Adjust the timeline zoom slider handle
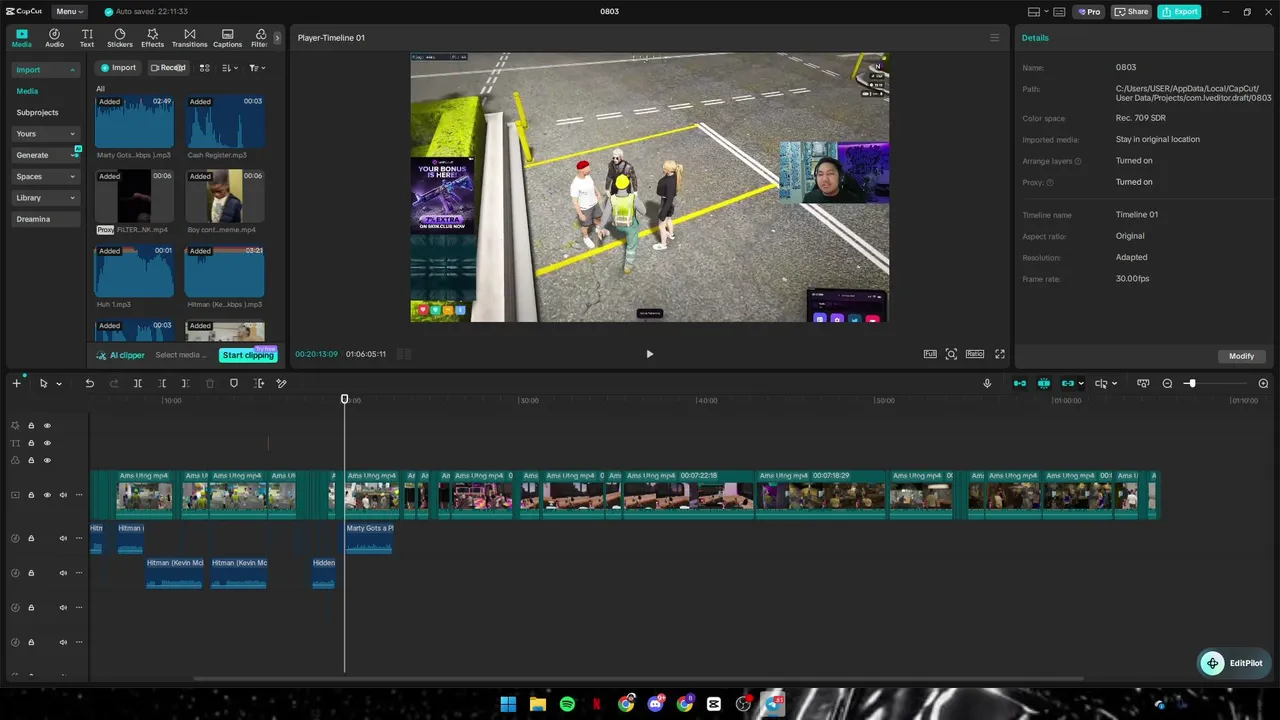The width and height of the screenshot is (1280, 720). click(1191, 383)
